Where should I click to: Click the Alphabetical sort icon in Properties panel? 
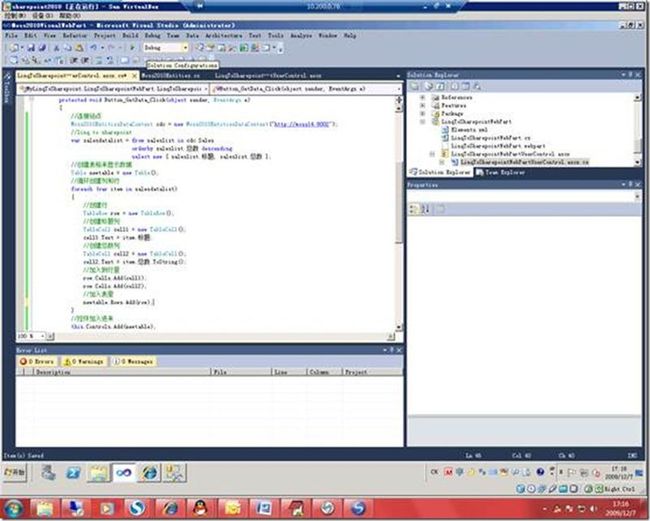click(x=425, y=209)
